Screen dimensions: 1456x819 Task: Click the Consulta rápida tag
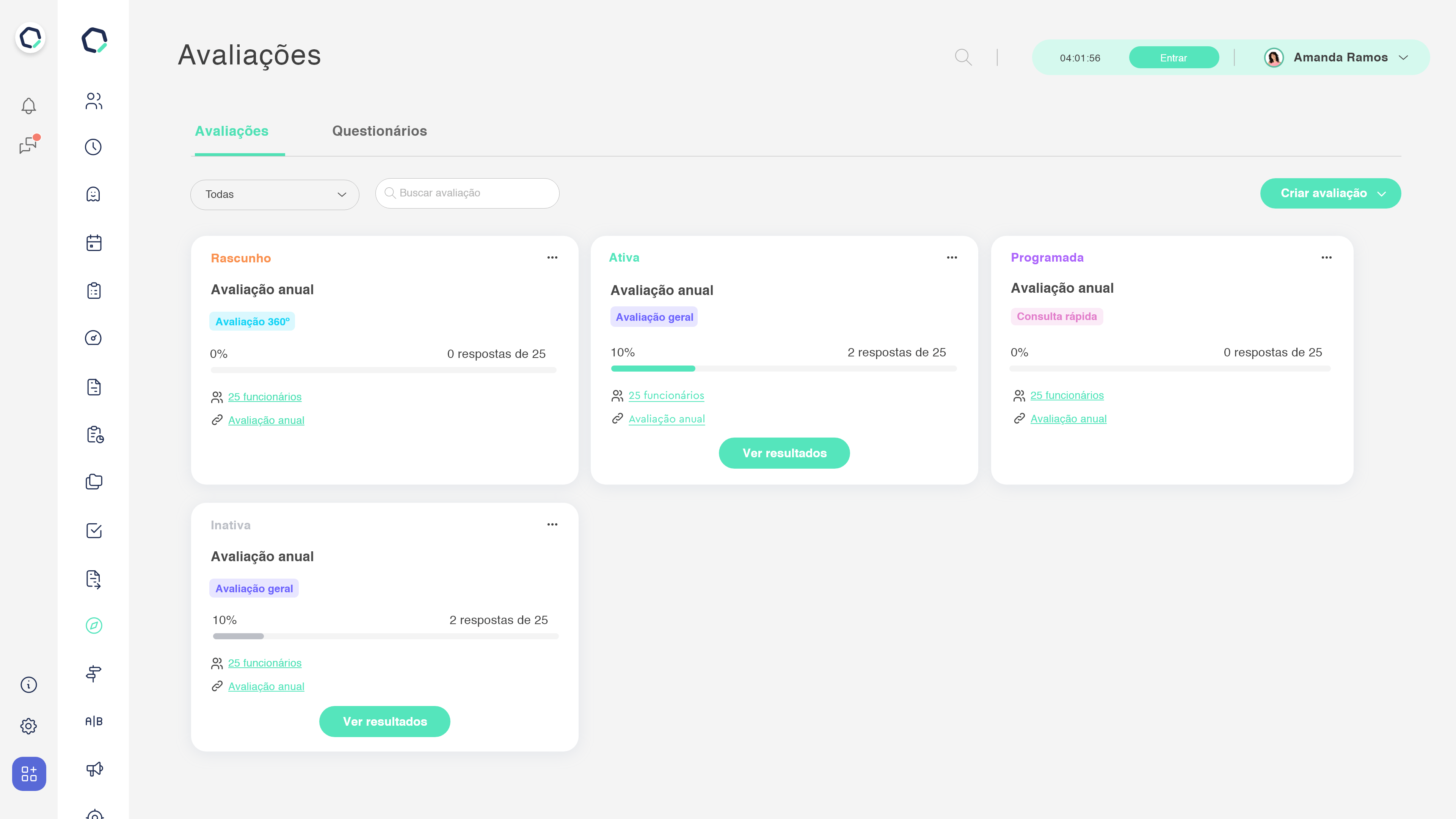(x=1056, y=317)
